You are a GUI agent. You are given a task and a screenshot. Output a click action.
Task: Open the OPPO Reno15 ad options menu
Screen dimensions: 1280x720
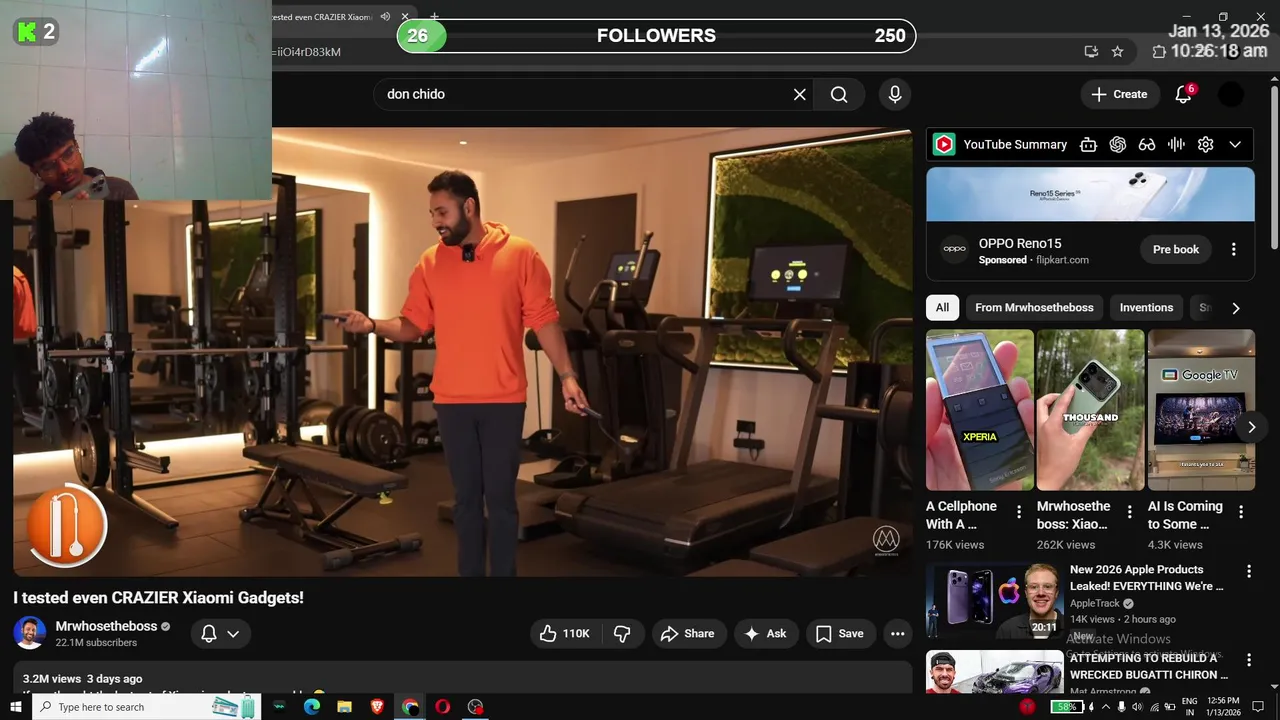click(1233, 249)
